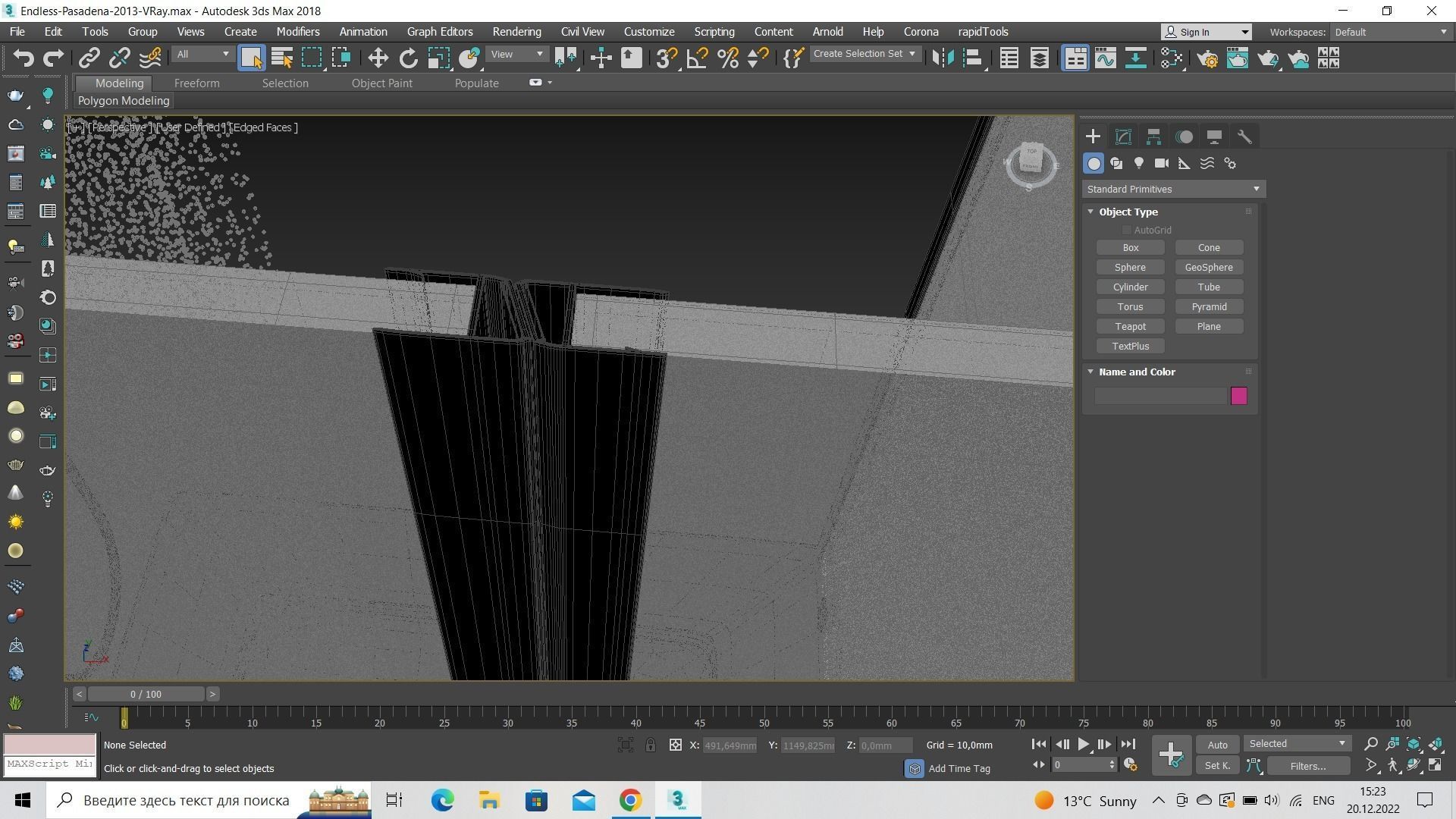Open the Graph Editors menu
Image resolution: width=1456 pixels, height=819 pixels.
(x=440, y=32)
